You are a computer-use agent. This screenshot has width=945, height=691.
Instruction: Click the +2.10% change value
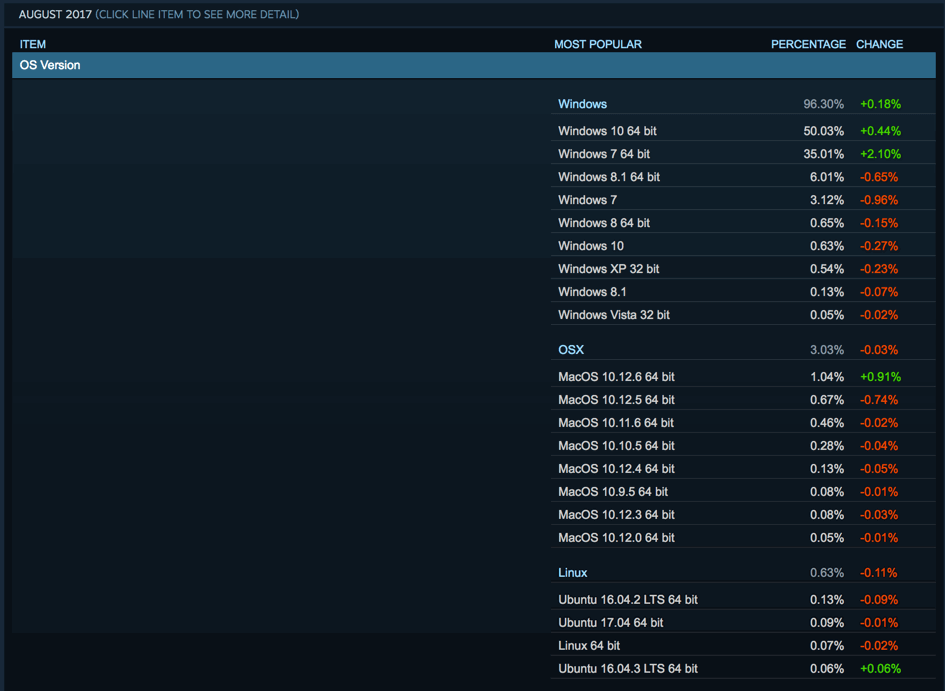coord(880,154)
